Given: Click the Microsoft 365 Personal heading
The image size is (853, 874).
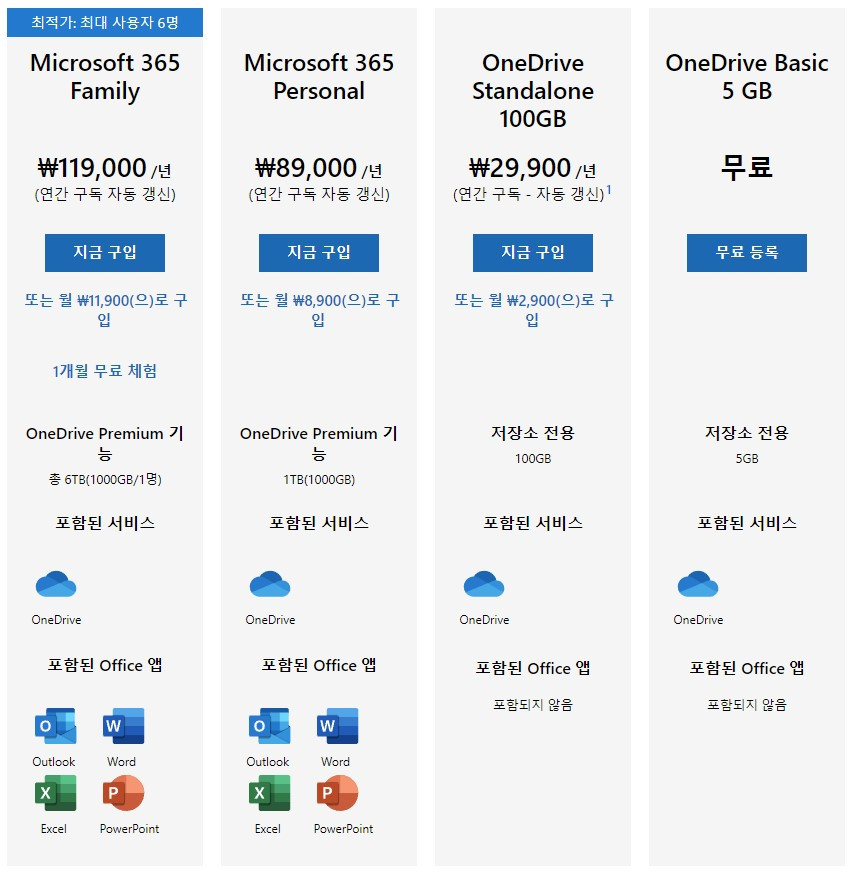Looking at the screenshot, I should point(319,77).
